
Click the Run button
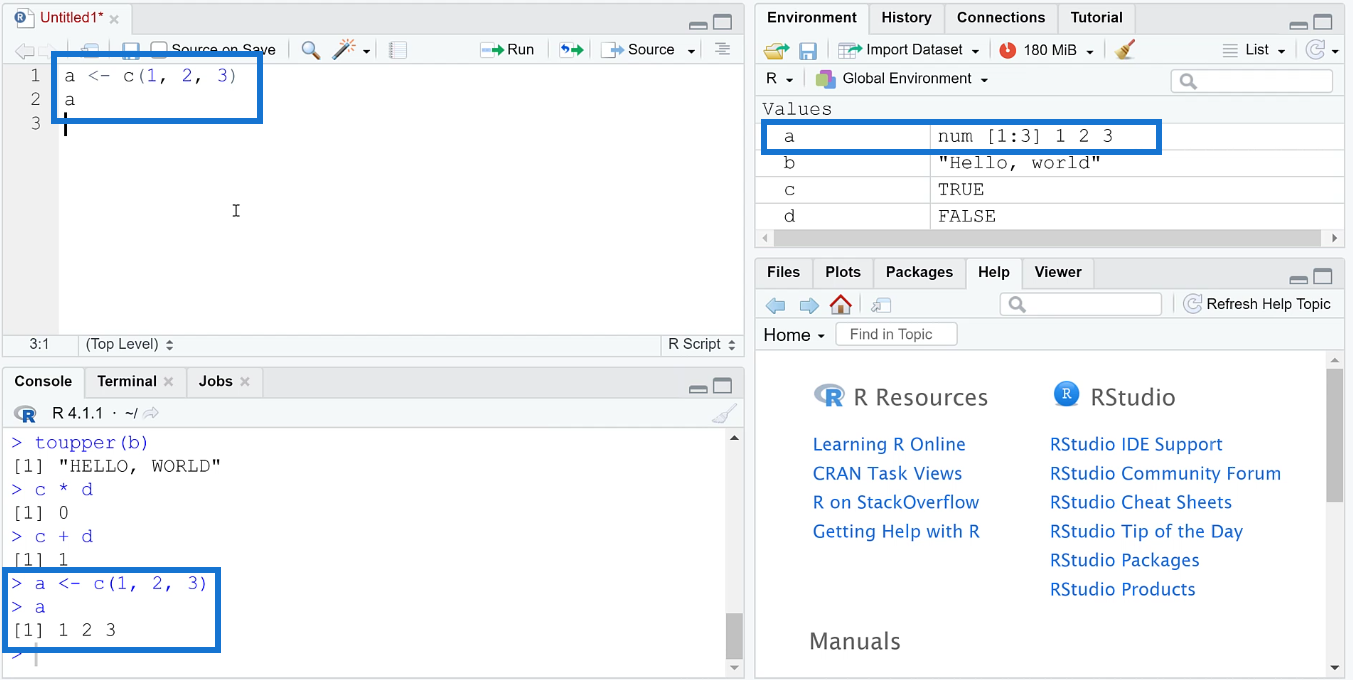[508, 50]
